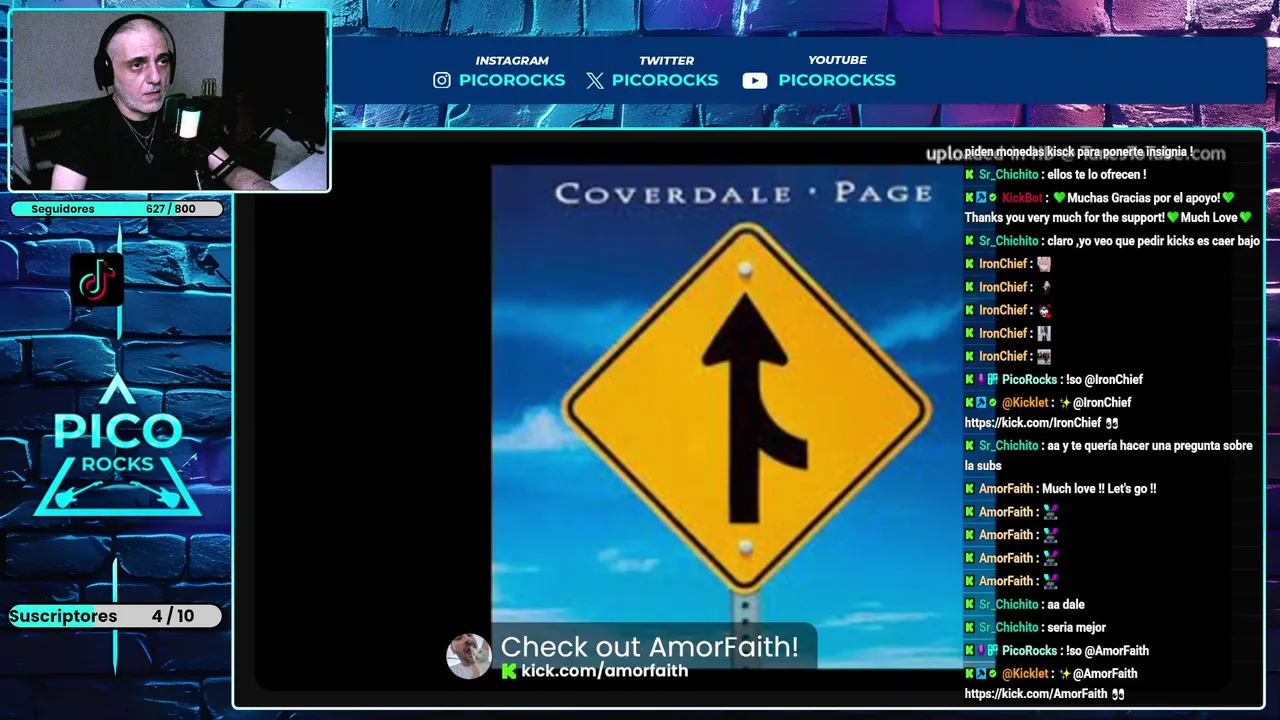Open kick.com/amorfaith link in the banner
This screenshot has width=1280, height=720.
[x=604, y=671]
